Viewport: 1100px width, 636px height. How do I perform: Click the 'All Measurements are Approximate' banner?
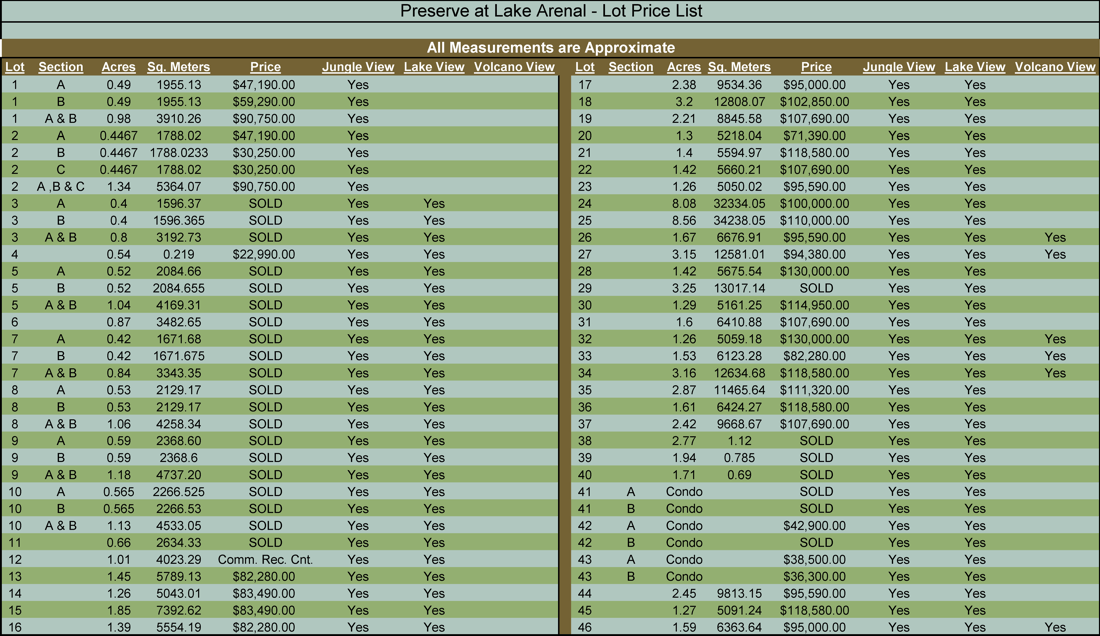coord(550,48)
